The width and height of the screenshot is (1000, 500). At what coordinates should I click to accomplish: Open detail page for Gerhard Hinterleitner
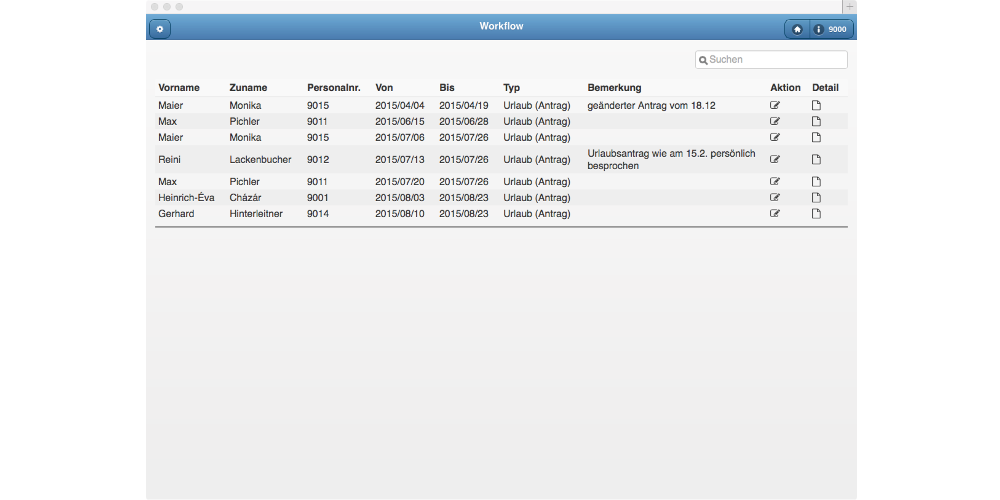[816, 213]
